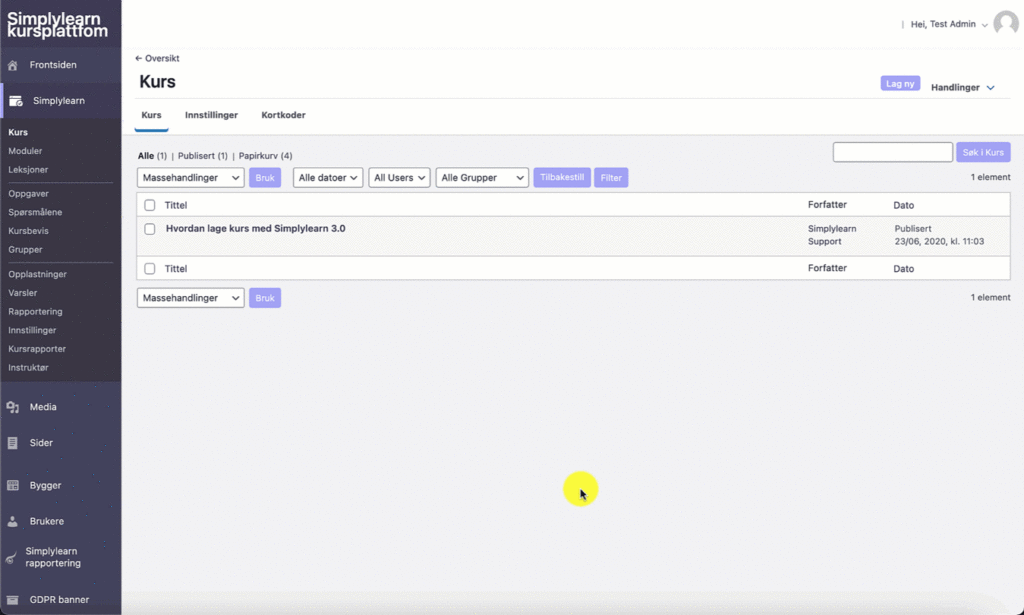
Task: Click the Sider pages icon
Action: pos(13,443)
